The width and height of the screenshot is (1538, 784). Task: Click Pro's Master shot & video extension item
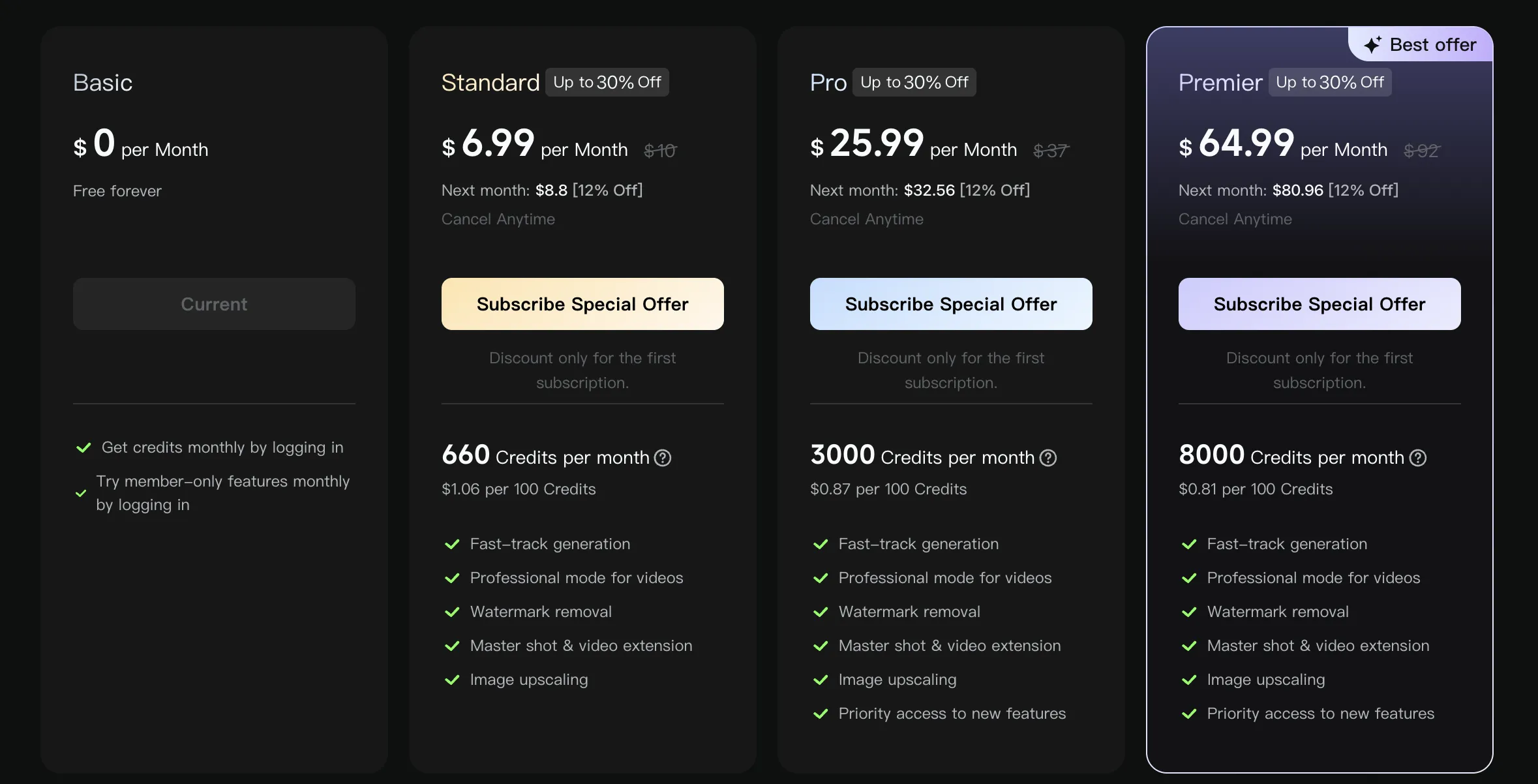point(950,646)
